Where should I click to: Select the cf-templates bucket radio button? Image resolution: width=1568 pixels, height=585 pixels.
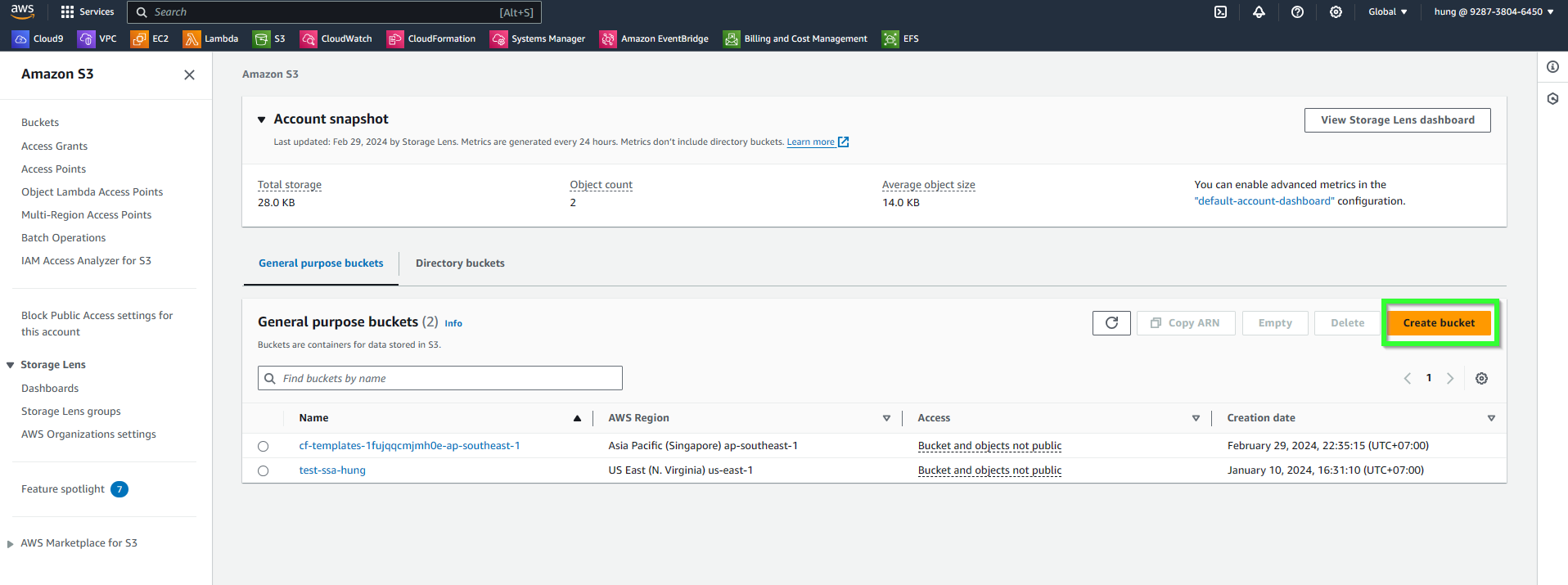point(263,447)
